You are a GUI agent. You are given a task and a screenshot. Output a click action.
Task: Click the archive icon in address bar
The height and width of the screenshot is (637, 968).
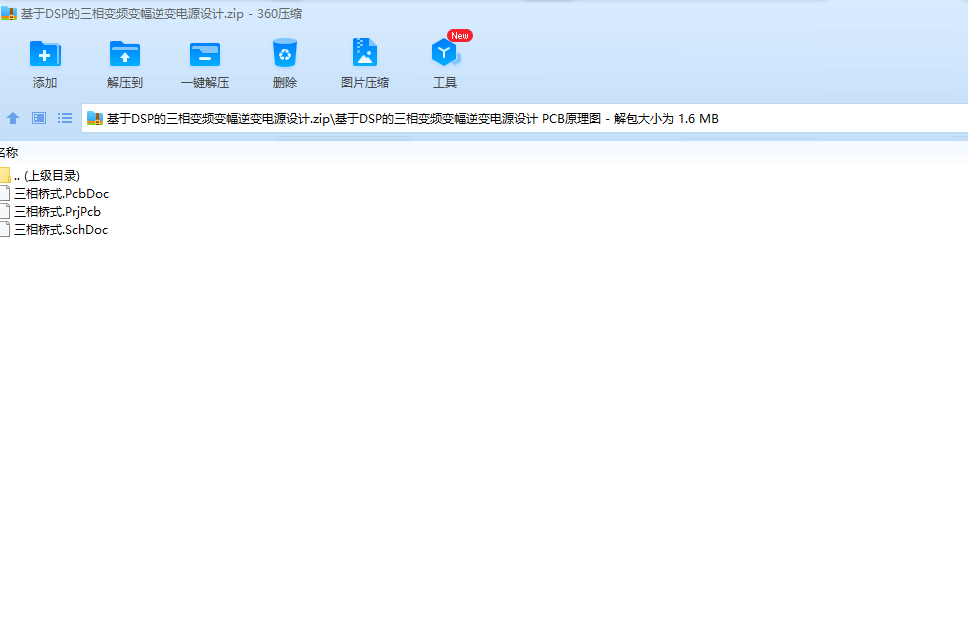[94, 118]
